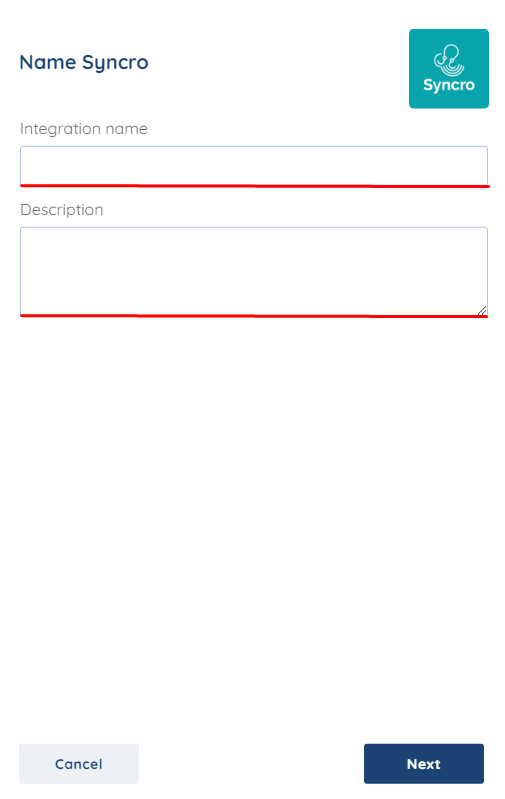Focus the Description text area
Screen dimensions: 505x799
(254, 271)
